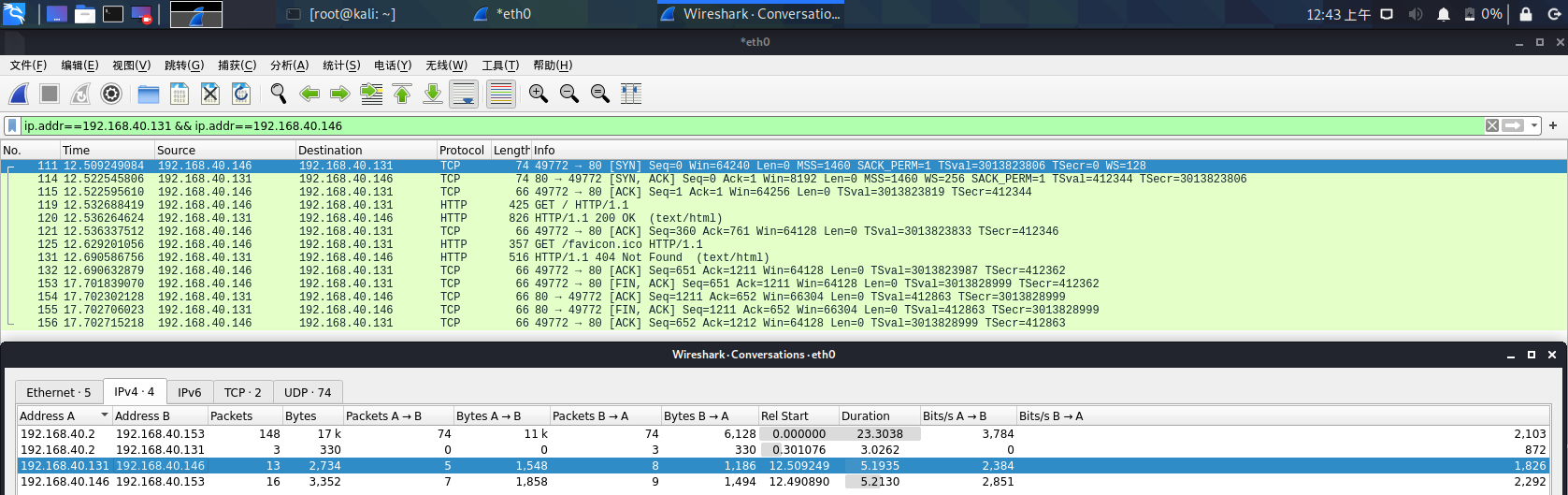The image size is (1568, 495).
Task: Go to specified packet icon
Action: coord(371,94)
